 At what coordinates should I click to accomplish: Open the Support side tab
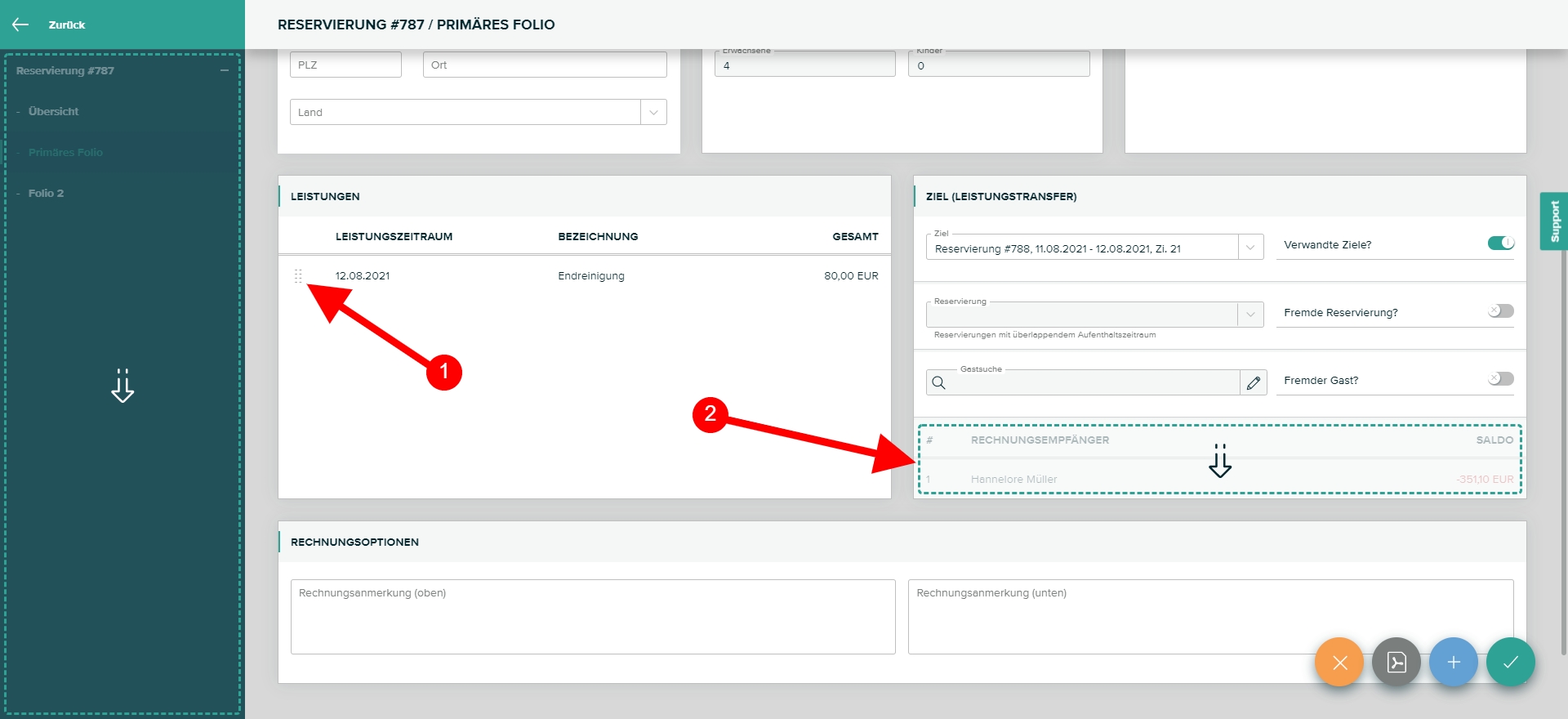[x=1553, y=221]
